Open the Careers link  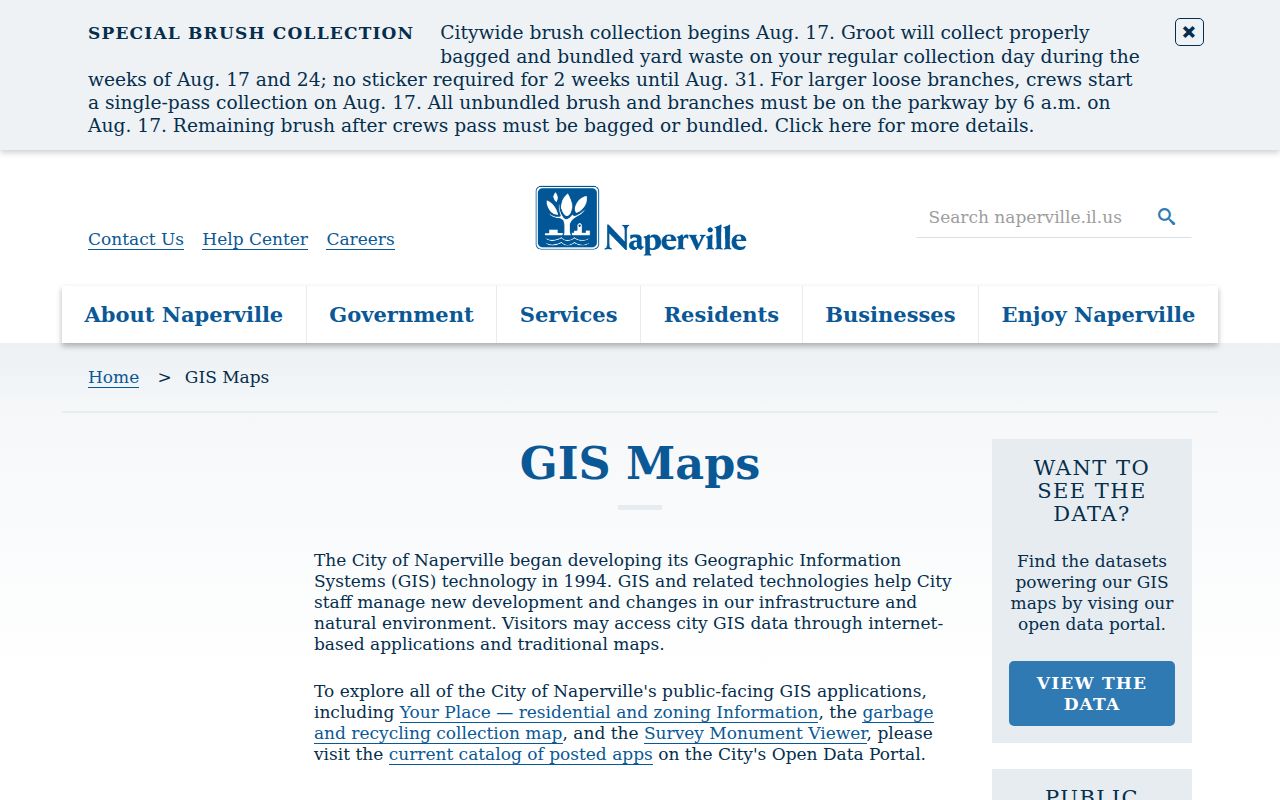click(x=360, y=239)
